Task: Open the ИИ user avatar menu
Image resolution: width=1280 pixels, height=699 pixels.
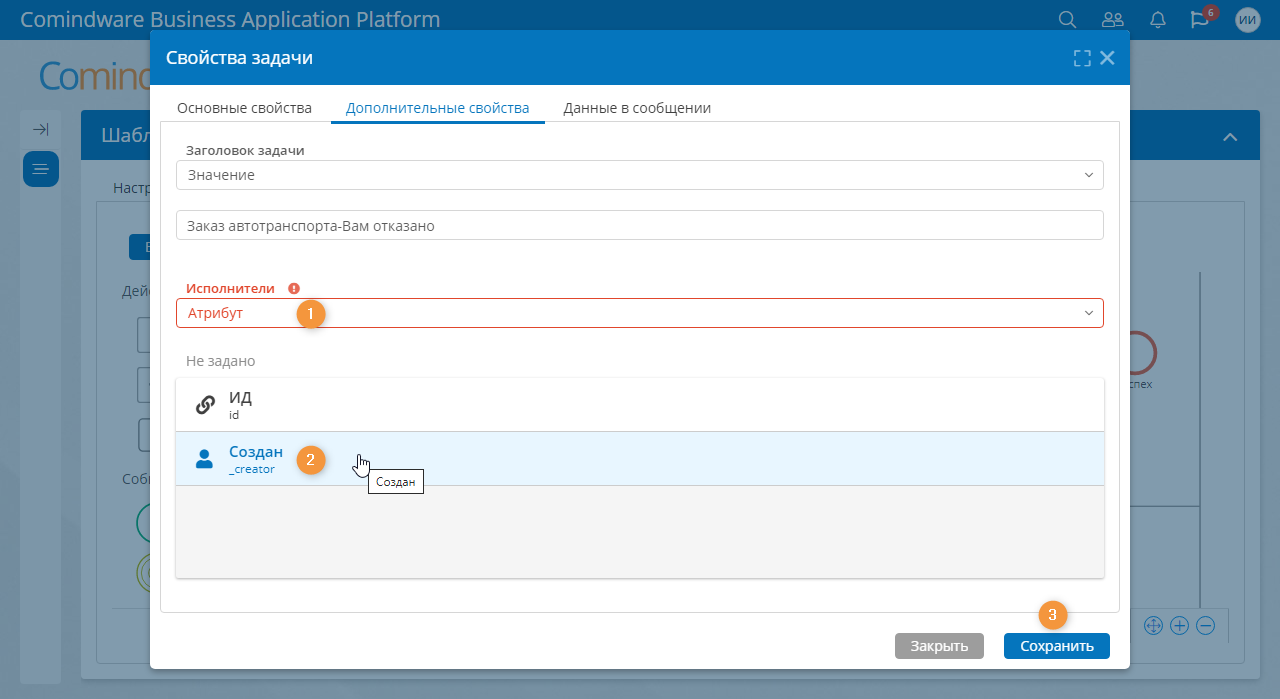Action: click(1248, 20)
